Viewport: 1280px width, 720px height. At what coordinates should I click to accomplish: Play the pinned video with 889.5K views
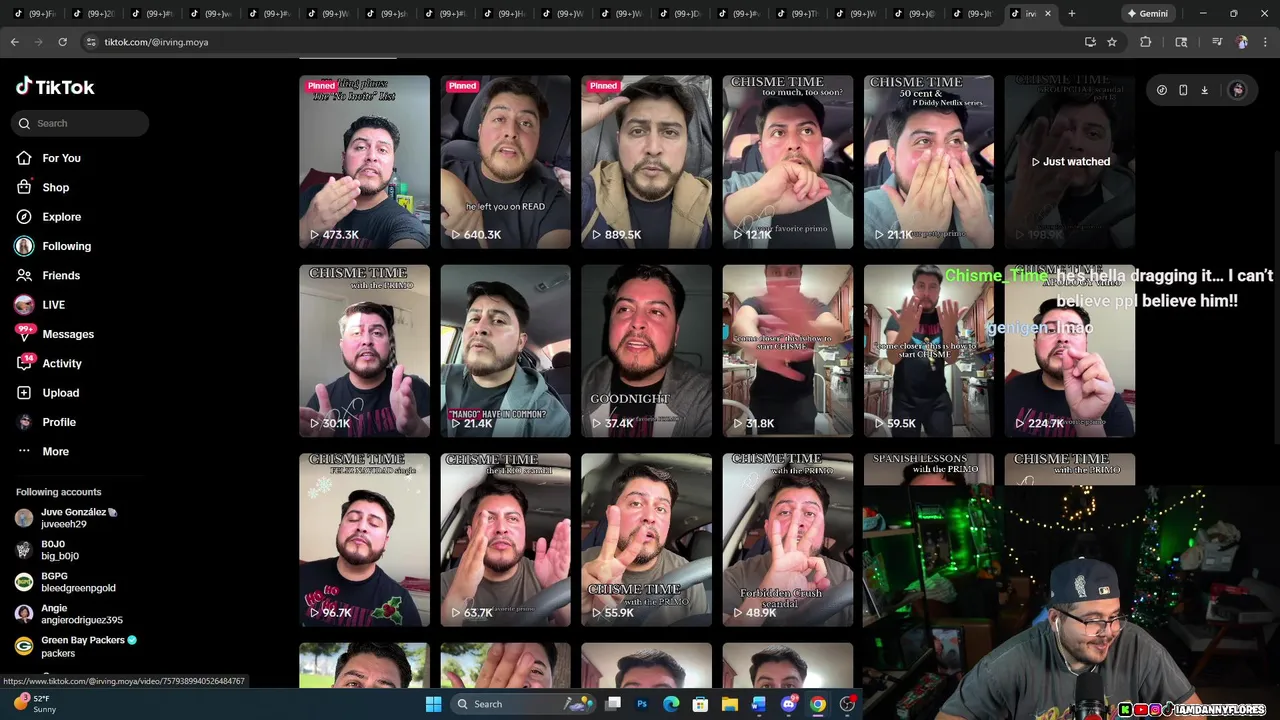coord(646,162)
